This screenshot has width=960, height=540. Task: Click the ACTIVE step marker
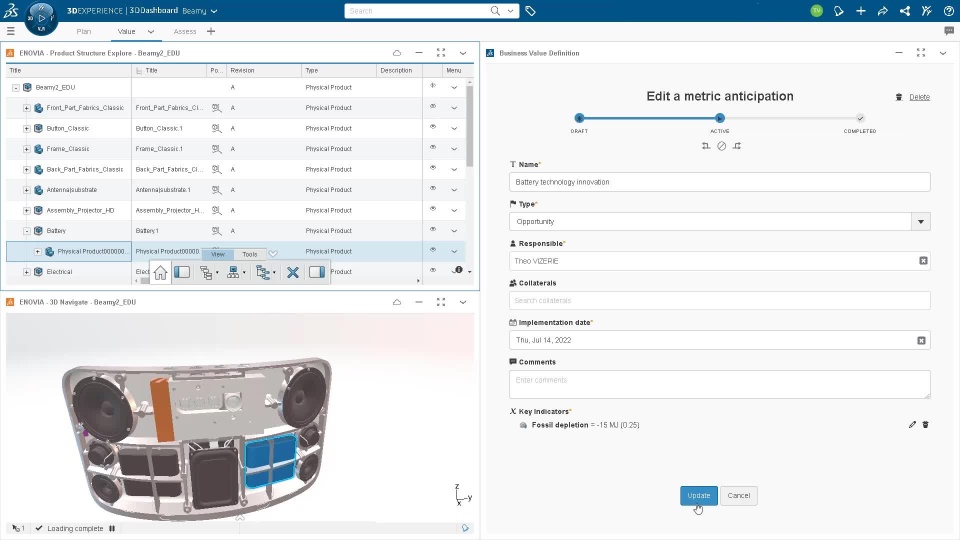(720, 118)
